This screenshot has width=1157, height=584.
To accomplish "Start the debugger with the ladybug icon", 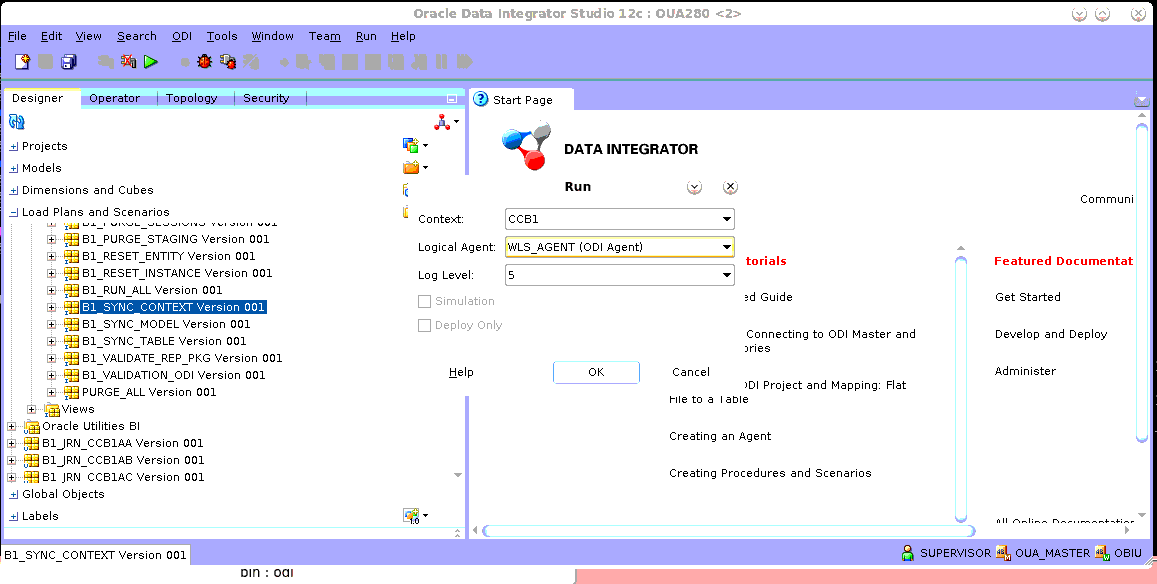I will tap(203, 62).
